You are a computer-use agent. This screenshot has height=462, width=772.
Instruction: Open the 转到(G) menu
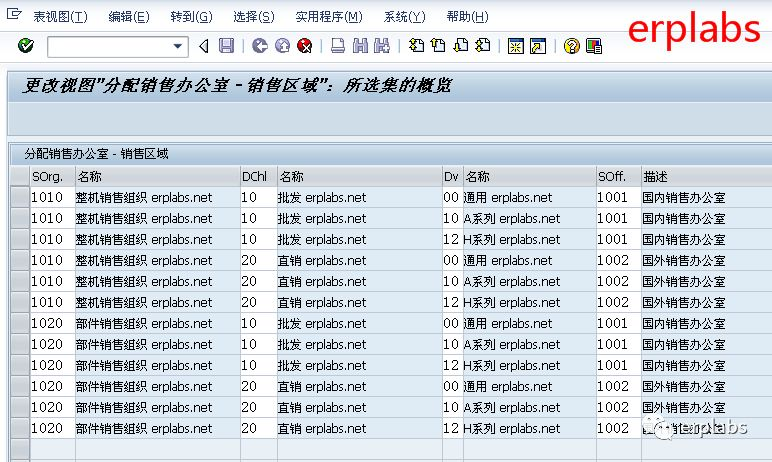(192, 17)
